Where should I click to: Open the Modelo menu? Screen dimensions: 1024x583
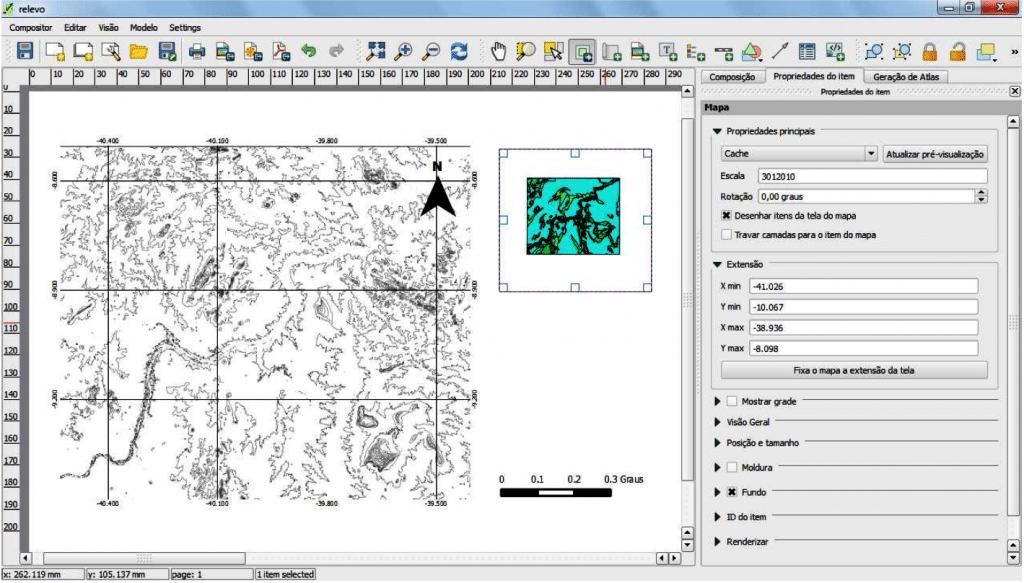(x=144, y=27)
